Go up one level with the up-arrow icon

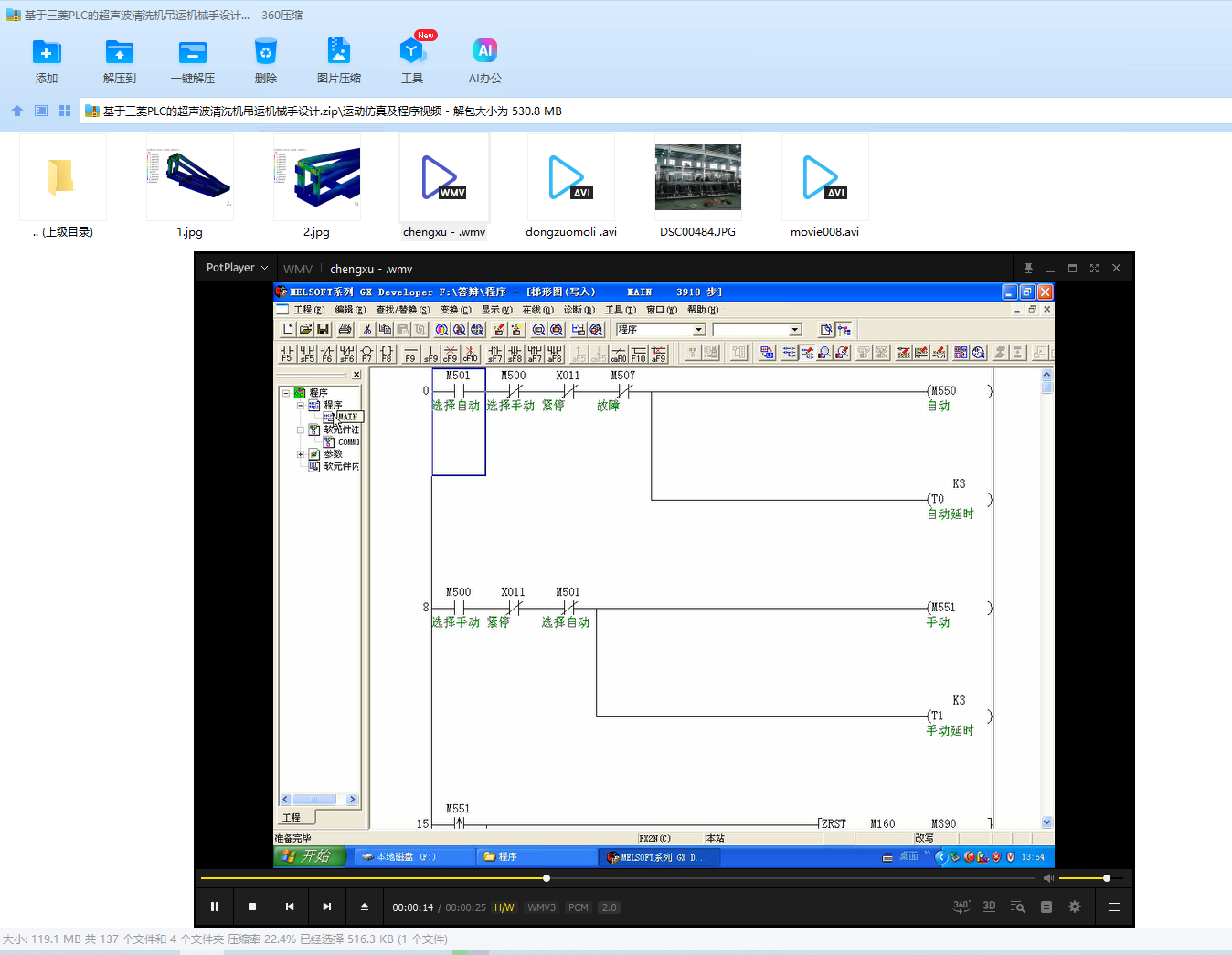click(17, 111)
